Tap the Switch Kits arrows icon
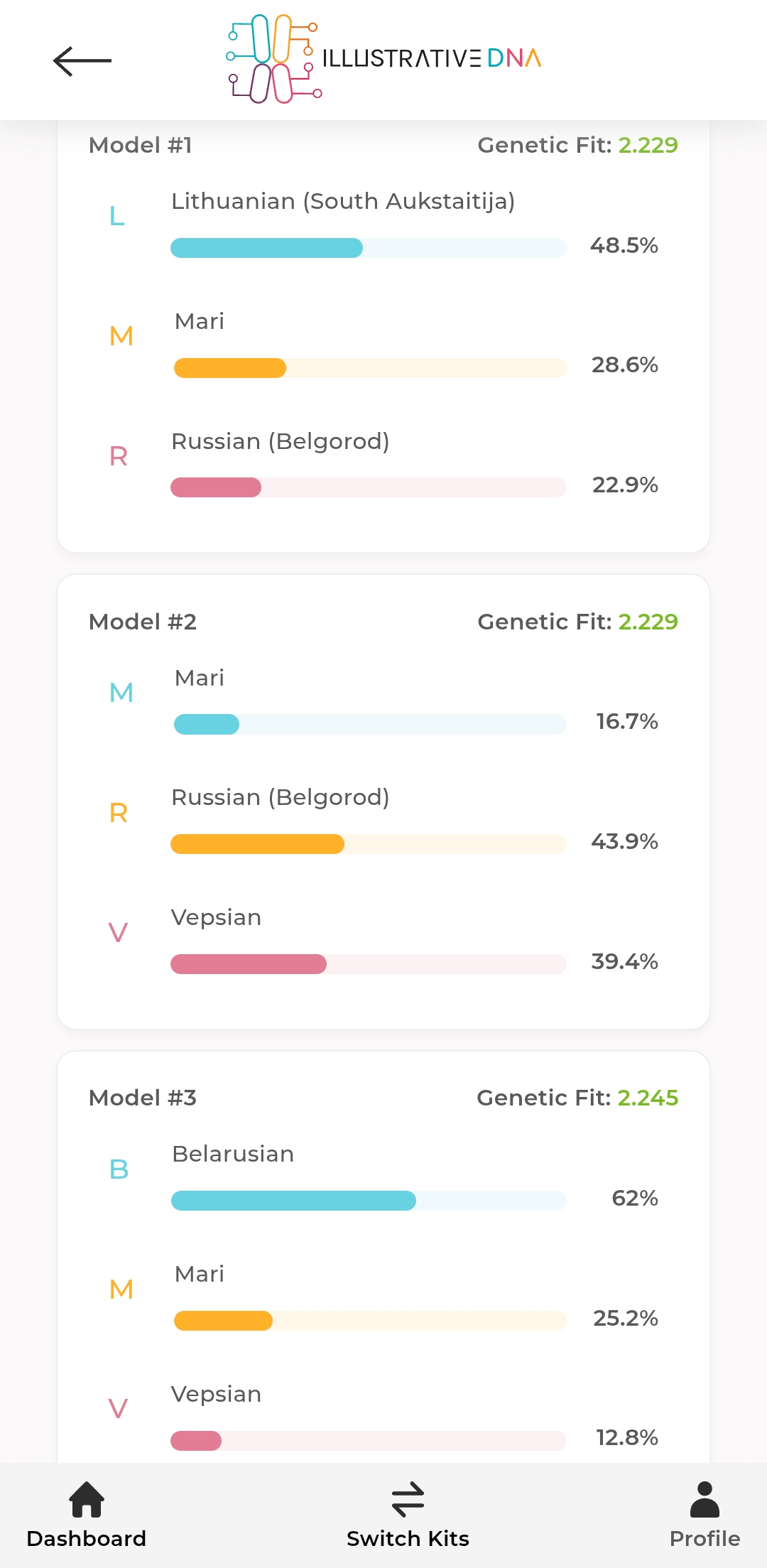 (x=408, y=1499)
